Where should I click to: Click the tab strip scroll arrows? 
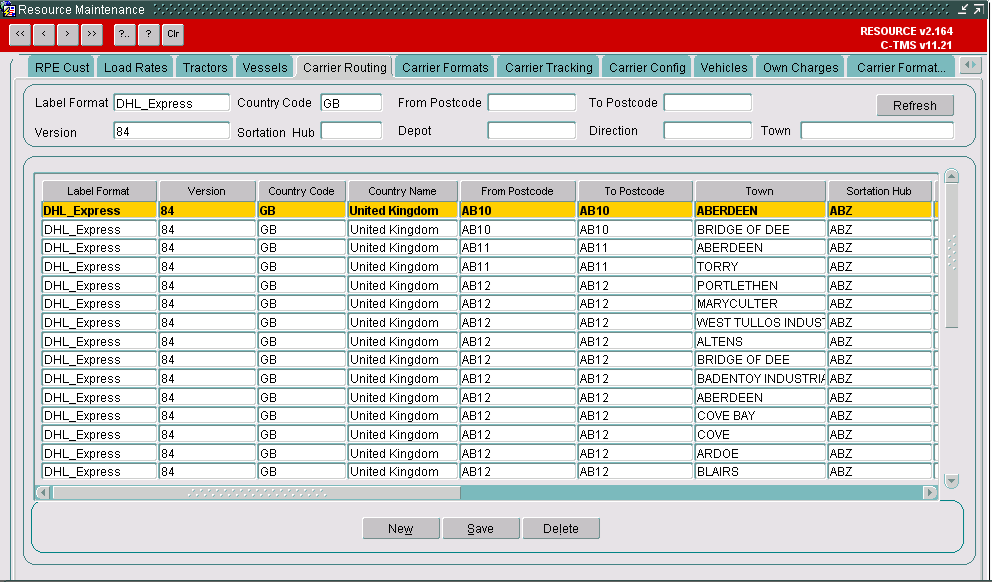coord(970,65)
